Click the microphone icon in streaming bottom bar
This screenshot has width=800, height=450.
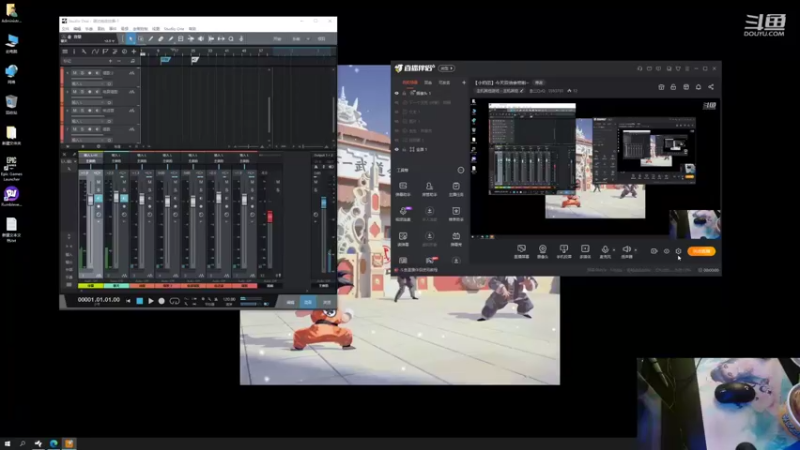pos(605,249)
